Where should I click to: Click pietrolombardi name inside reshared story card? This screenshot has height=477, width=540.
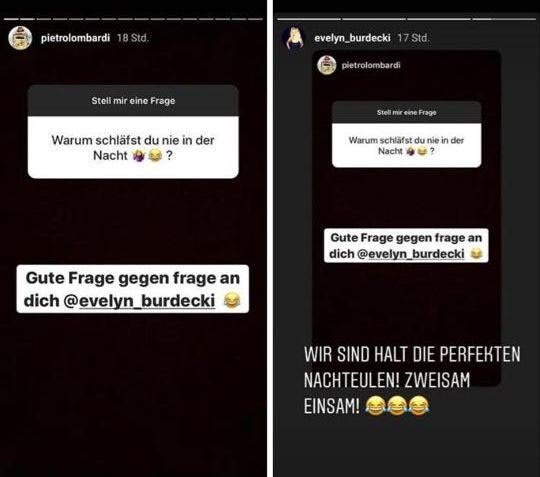click(371, 65)
